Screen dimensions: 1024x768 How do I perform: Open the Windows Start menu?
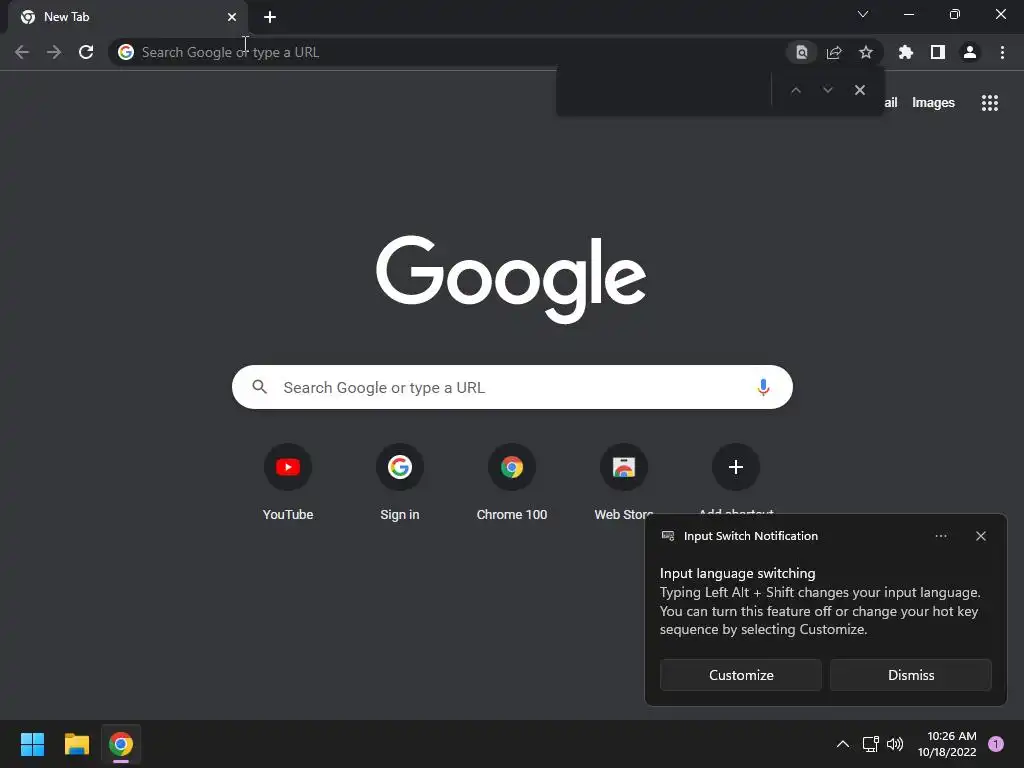click(x=32, y=744)
